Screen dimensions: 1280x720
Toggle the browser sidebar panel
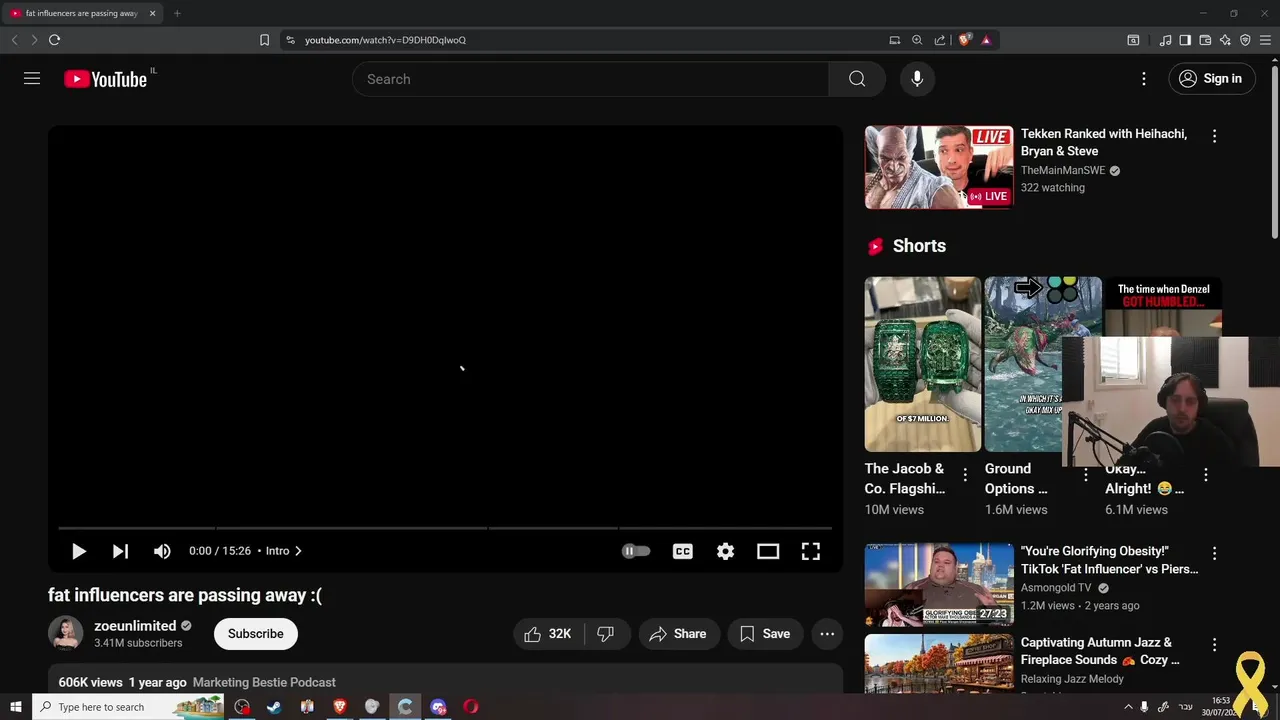tap(1185, 40)
